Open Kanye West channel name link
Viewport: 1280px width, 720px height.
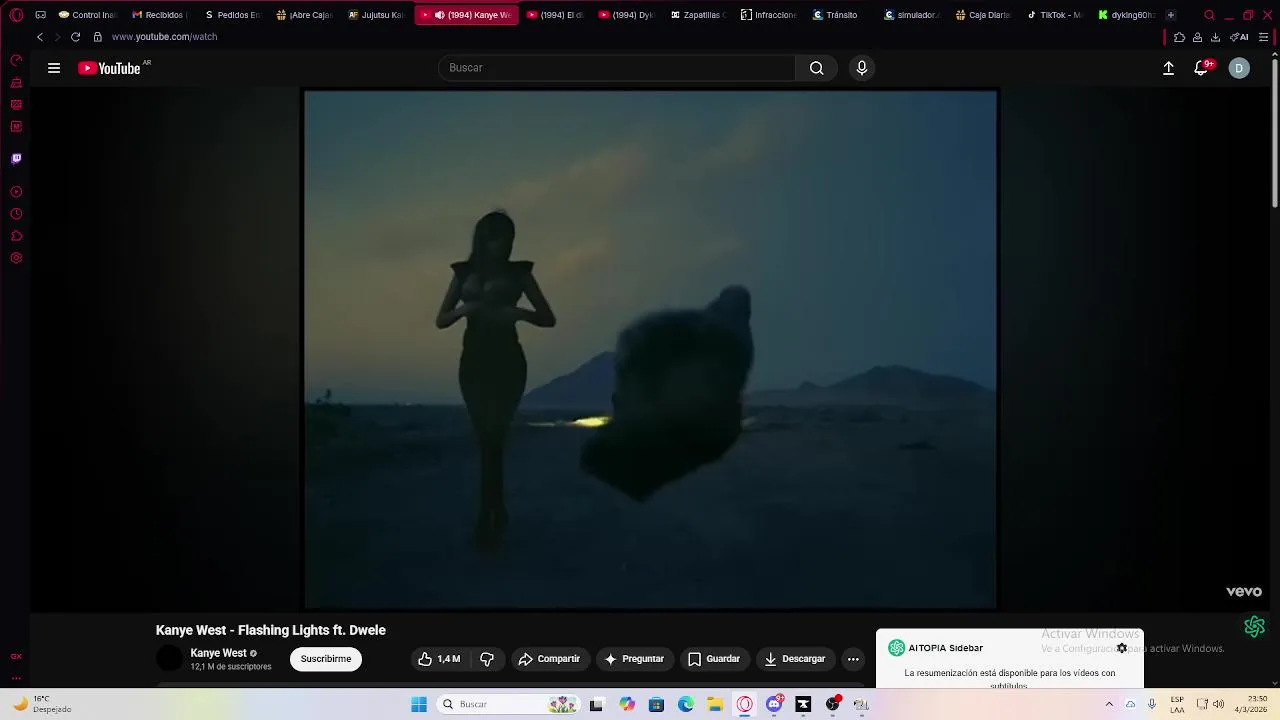tap(218, 653)
